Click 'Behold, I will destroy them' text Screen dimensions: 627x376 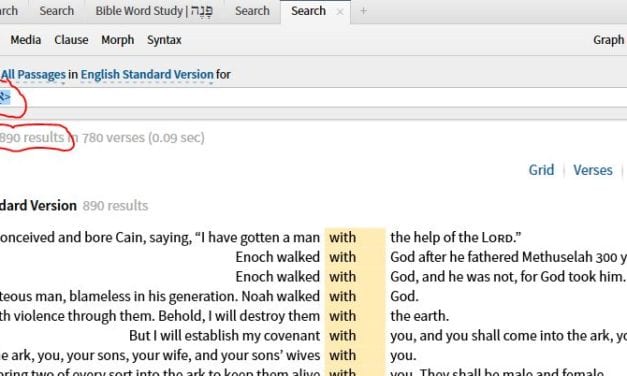click(239, 316)
